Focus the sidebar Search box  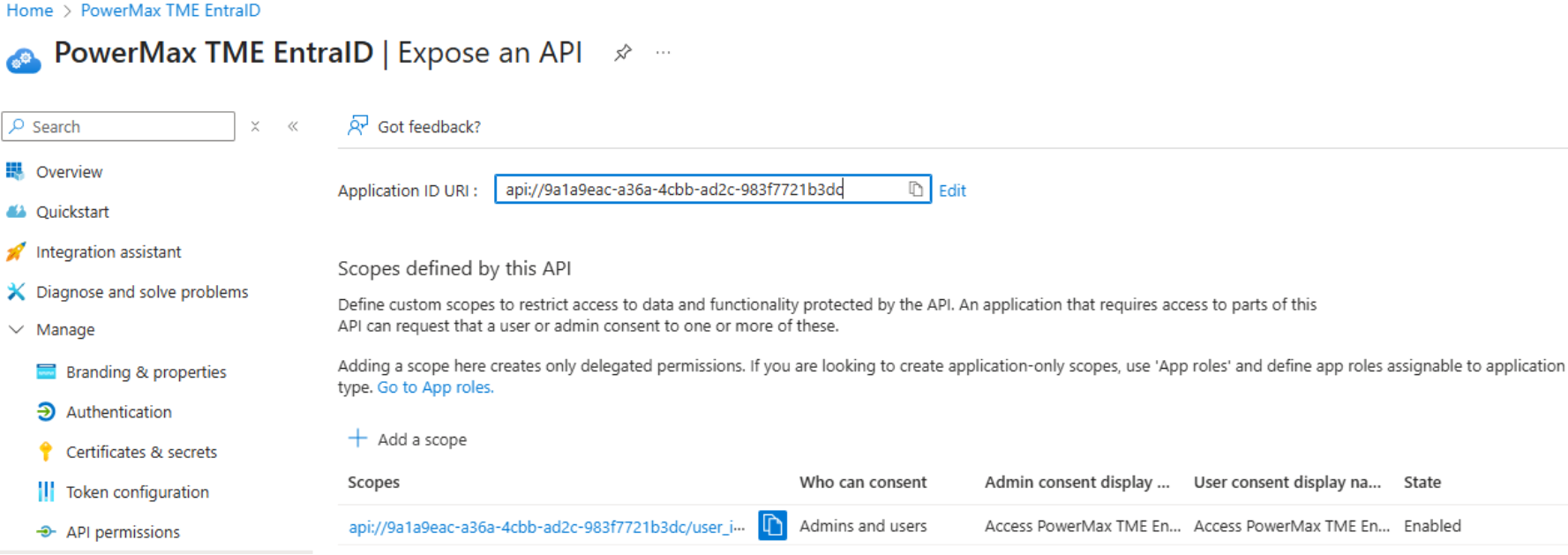click(118, 126)
